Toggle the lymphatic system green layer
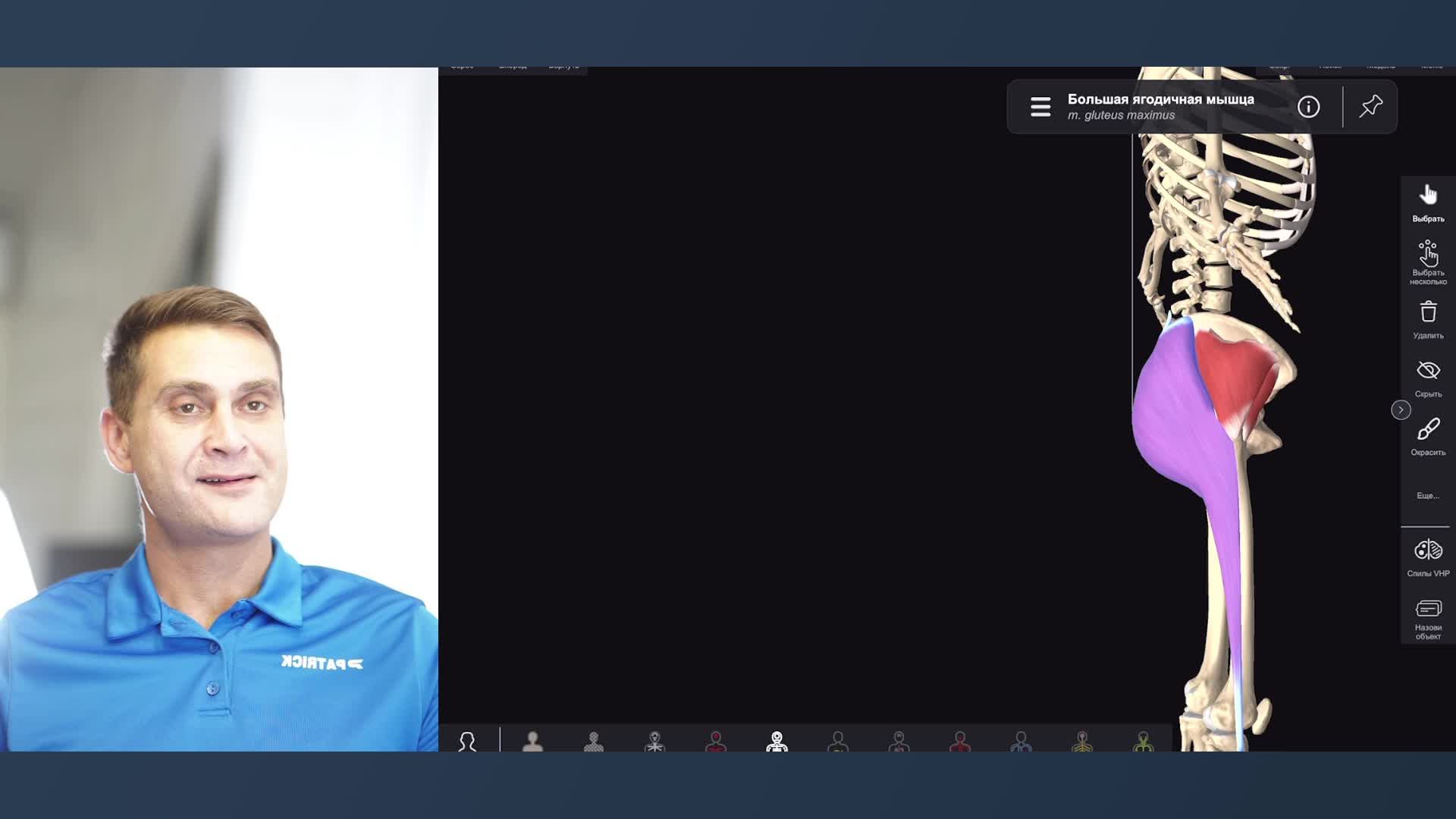 (x=1143, y=741)
